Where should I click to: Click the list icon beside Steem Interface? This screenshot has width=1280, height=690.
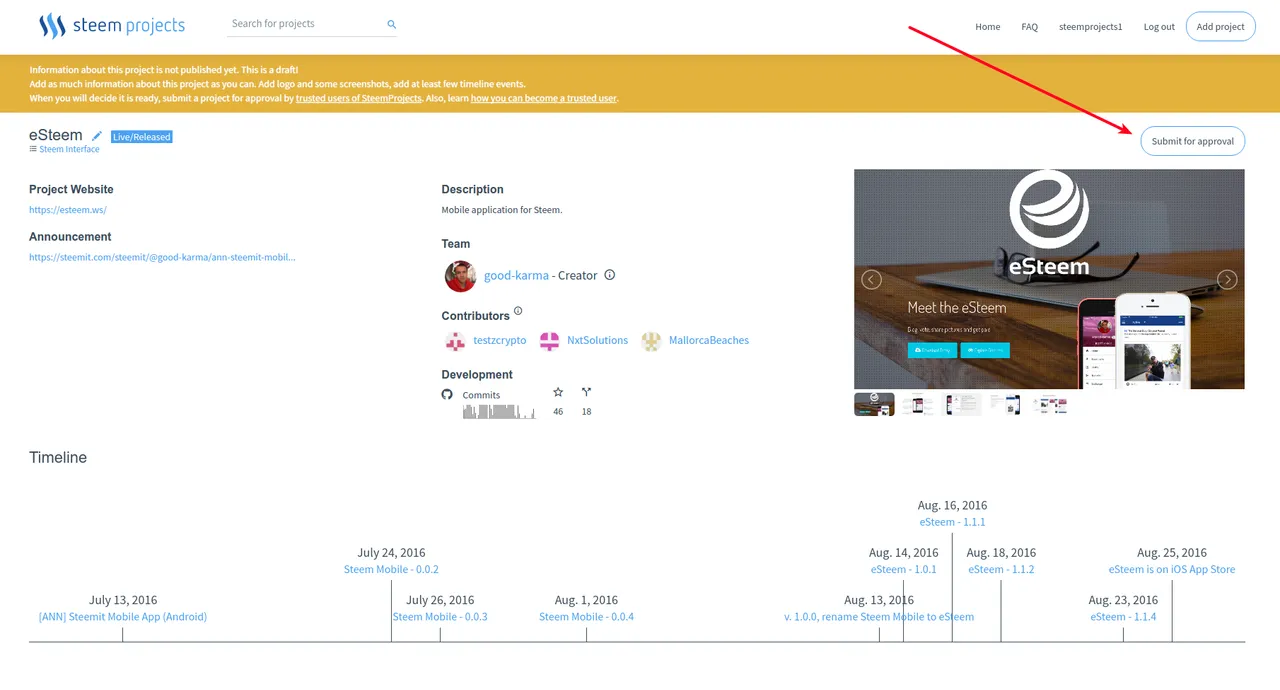(x=33, y=149)
